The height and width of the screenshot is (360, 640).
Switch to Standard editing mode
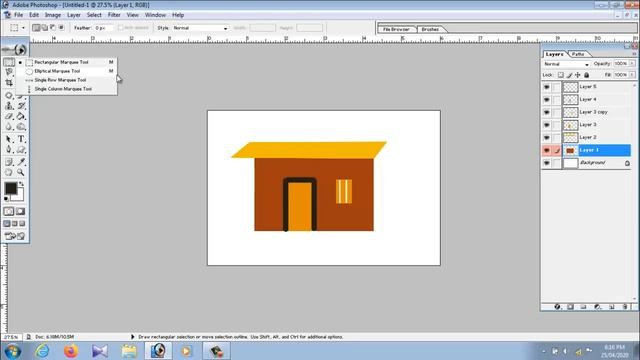(9, 211)
